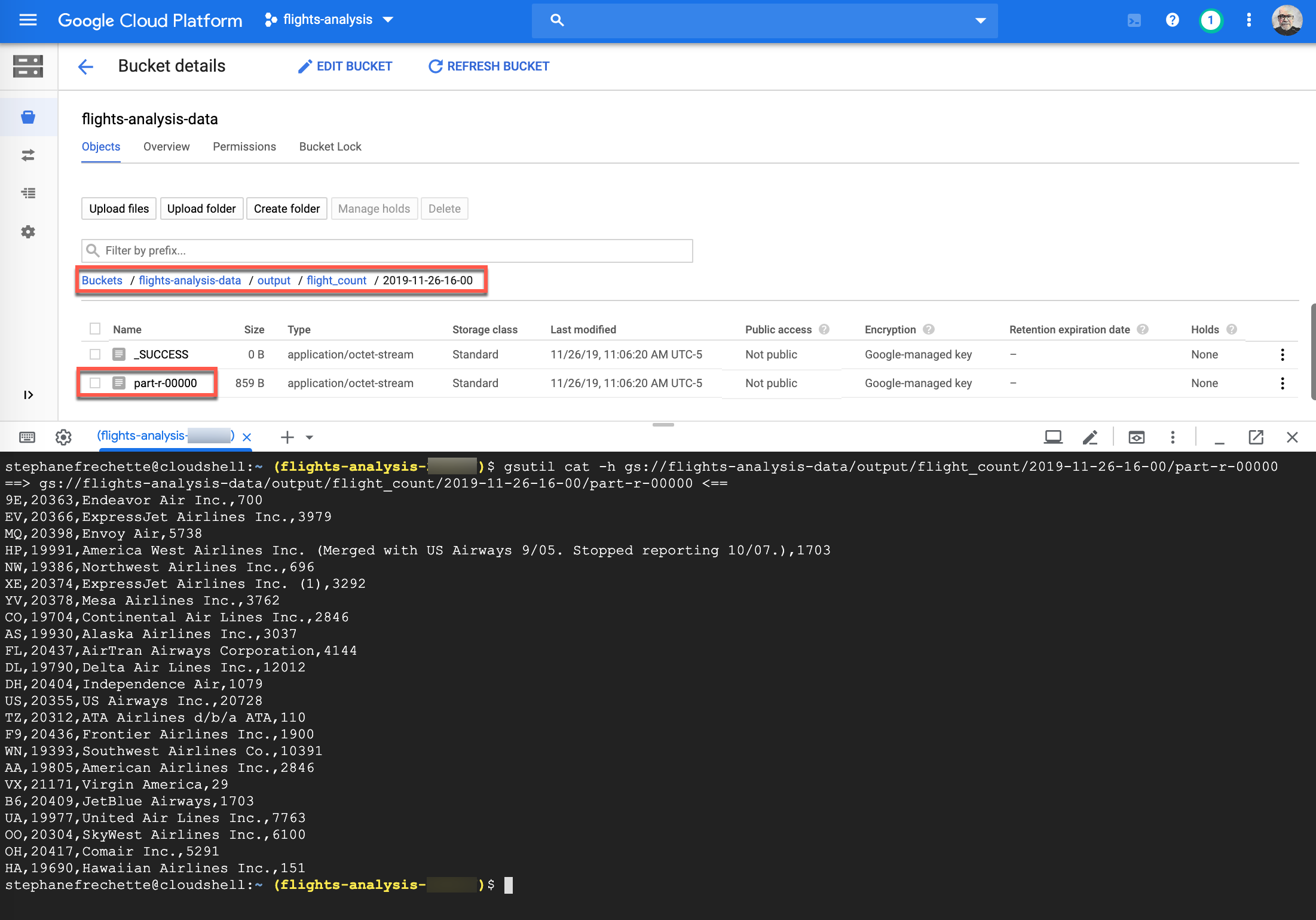Image resolution: width=1316 pixels, height=920 pixels.
Task: Open the flight_count breadcrumb link
Action: [x=336, y=280]
